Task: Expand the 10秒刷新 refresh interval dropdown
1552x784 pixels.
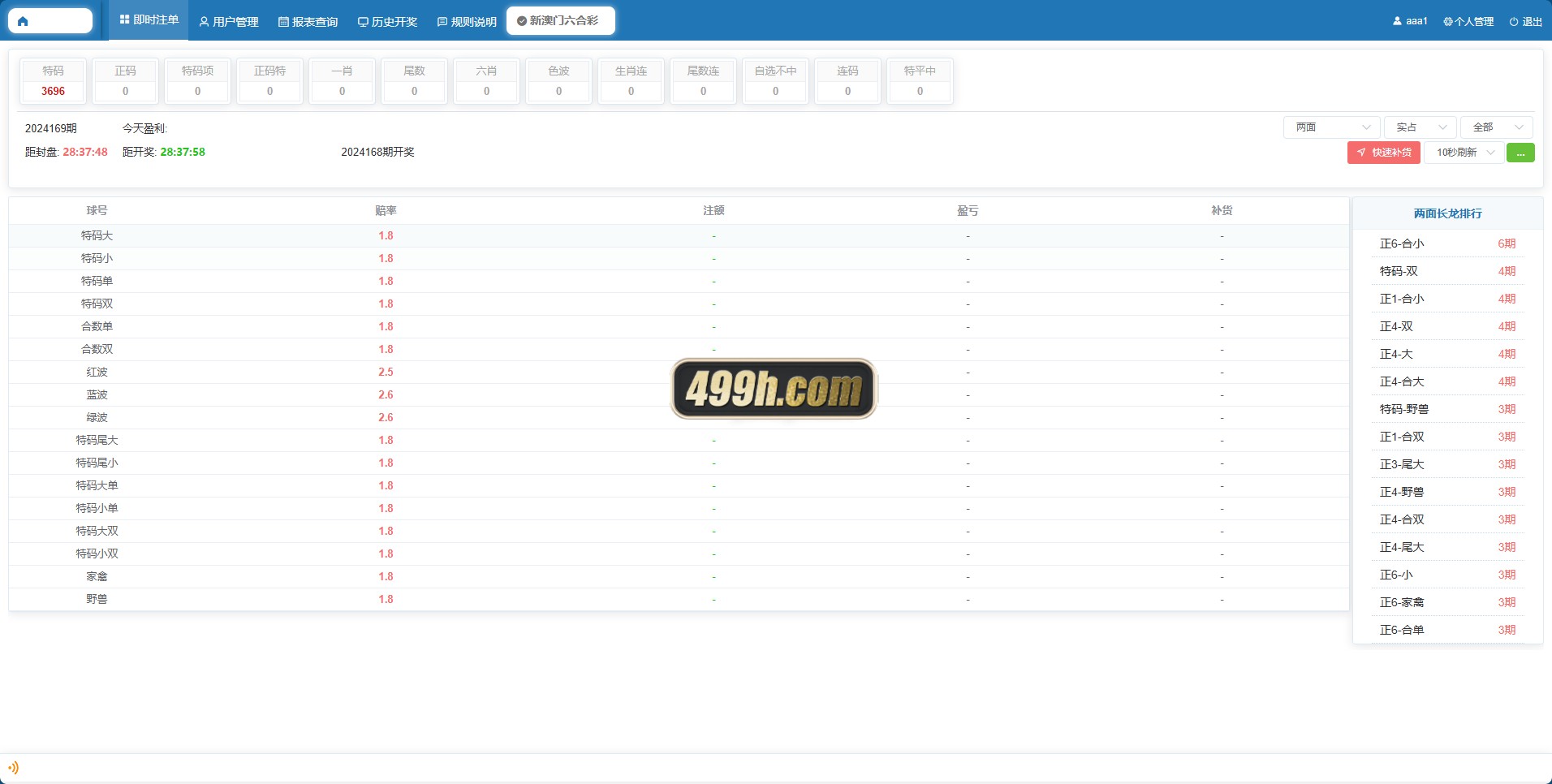Action: pyautogui.click(x=1464, y=153)
